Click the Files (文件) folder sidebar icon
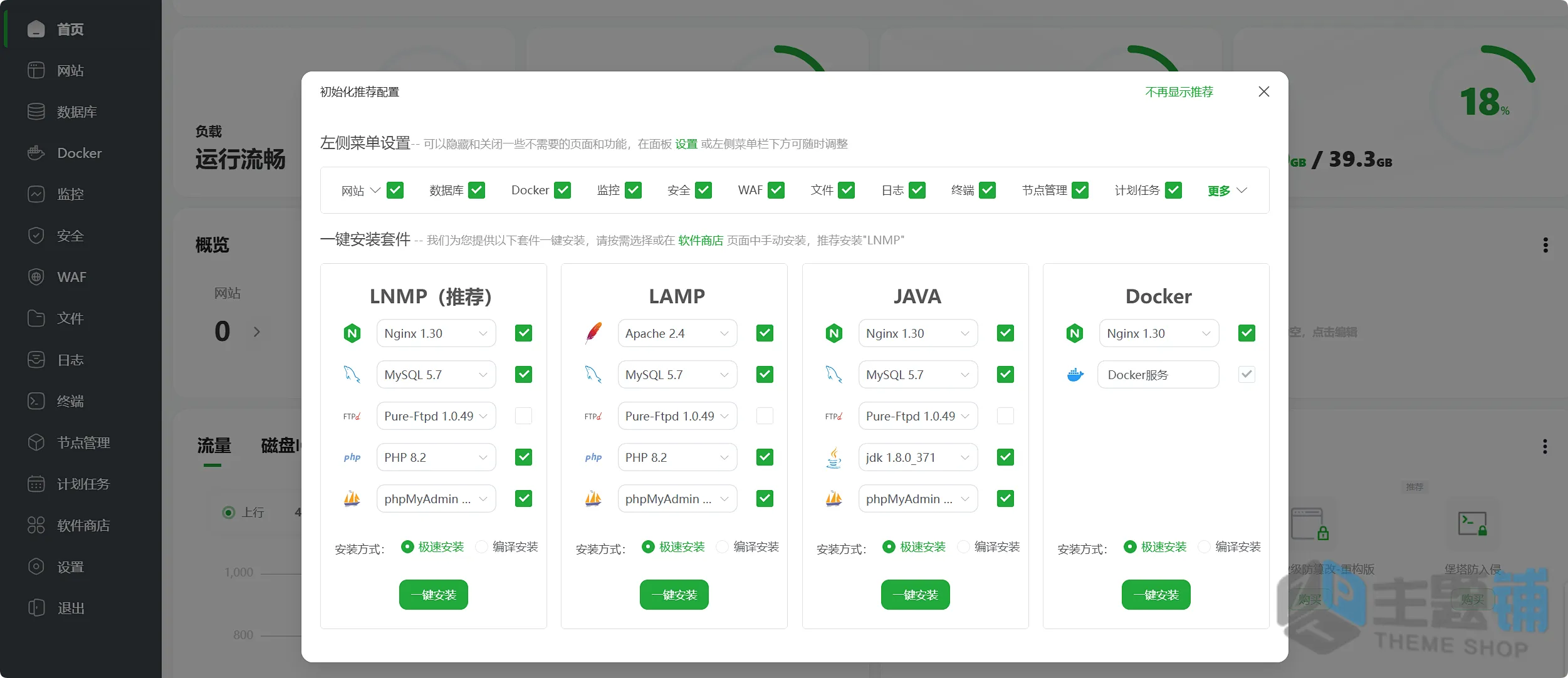 pyautogui.click(x=36, y=318)
